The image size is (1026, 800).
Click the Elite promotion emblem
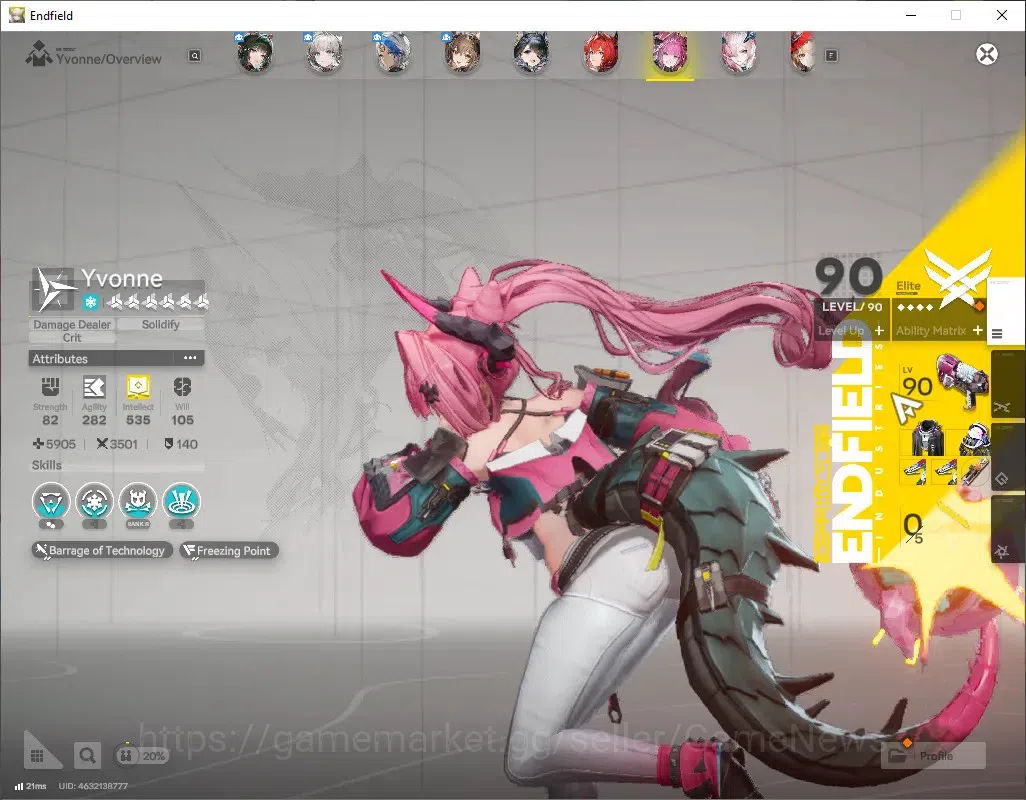(958, 279)
